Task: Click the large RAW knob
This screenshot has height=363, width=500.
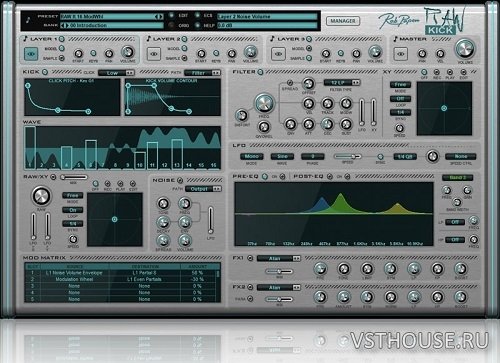Action: 41,196
